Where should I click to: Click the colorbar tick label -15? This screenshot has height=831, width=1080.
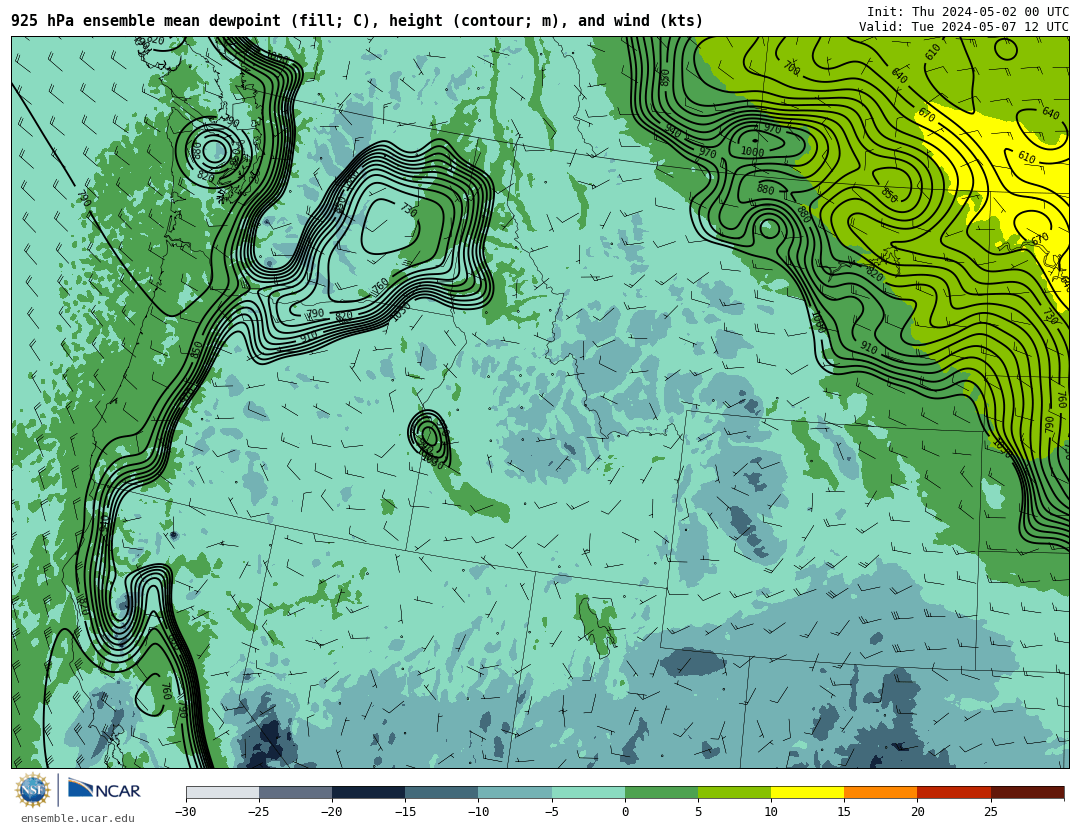(405, 812)
